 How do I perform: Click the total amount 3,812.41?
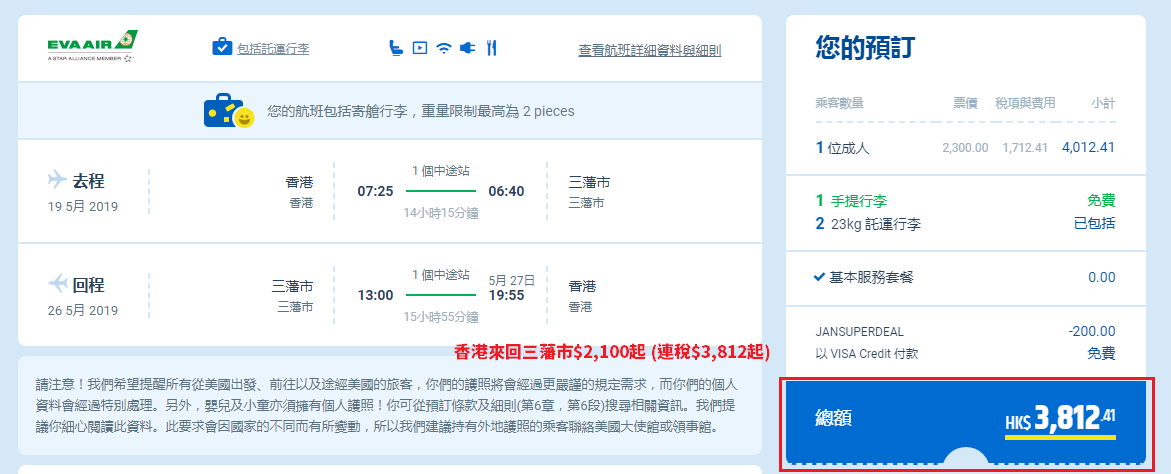tap(1060, 421)
